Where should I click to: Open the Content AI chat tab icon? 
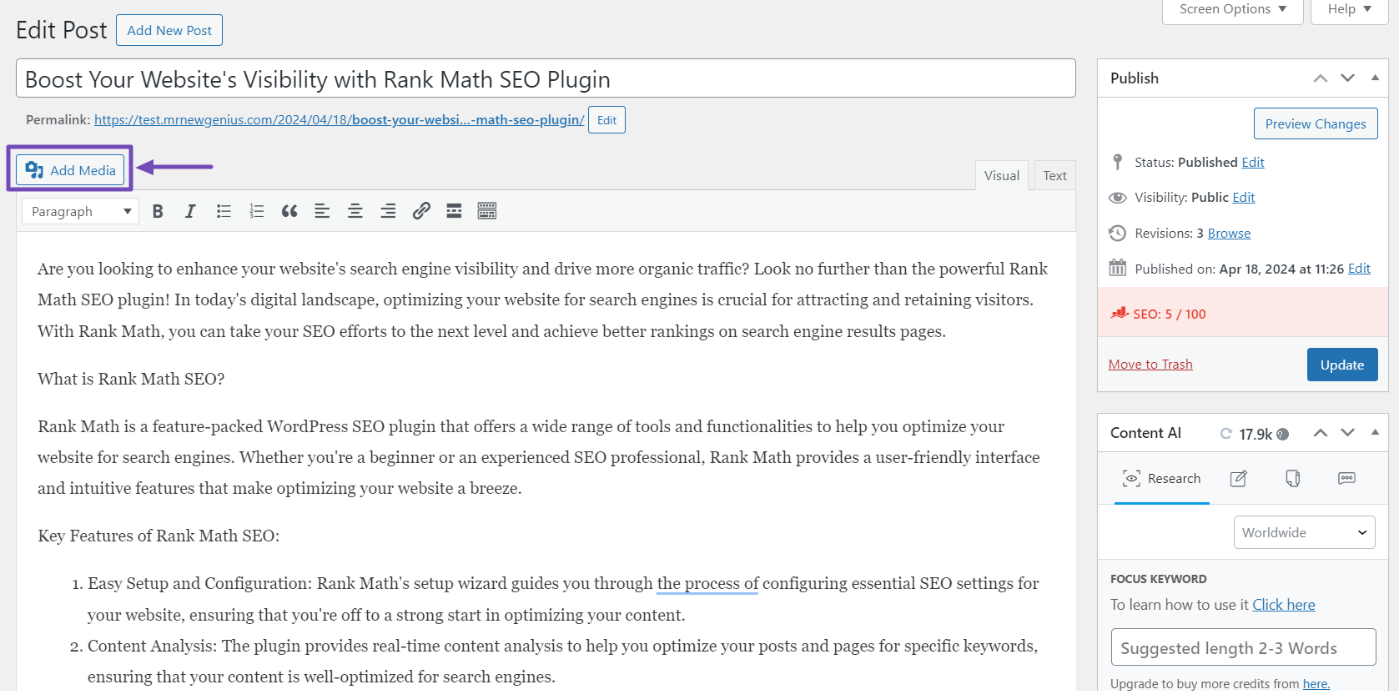[1346, 478]
